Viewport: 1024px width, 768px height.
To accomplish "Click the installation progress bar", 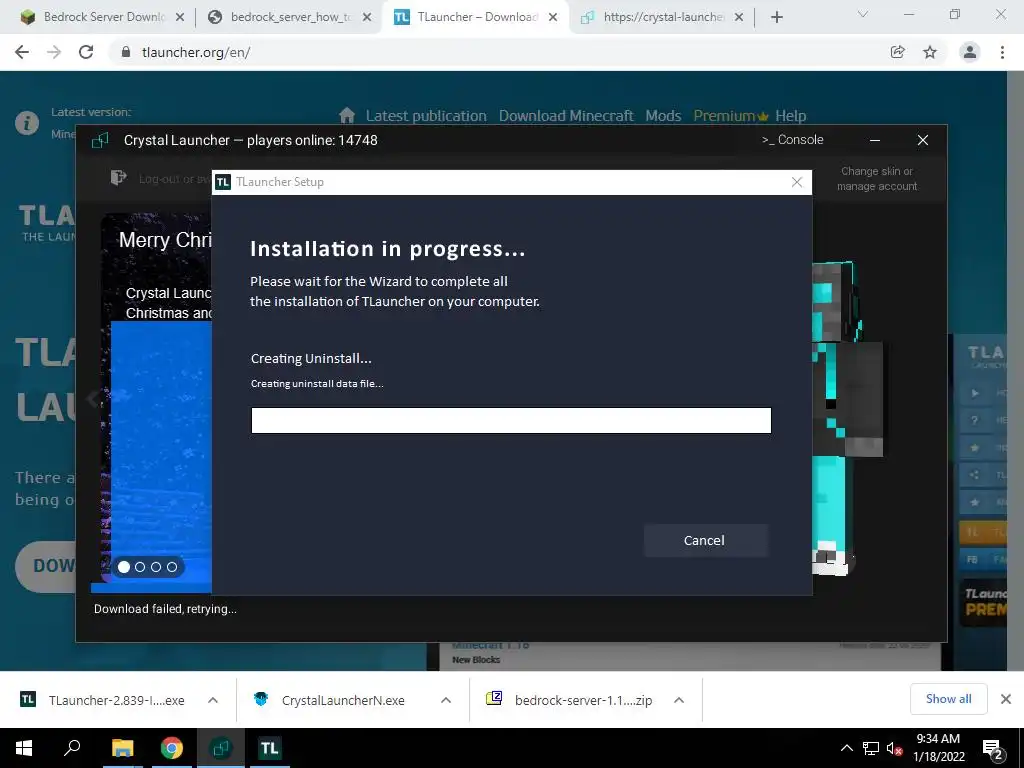I will (511, 421).
